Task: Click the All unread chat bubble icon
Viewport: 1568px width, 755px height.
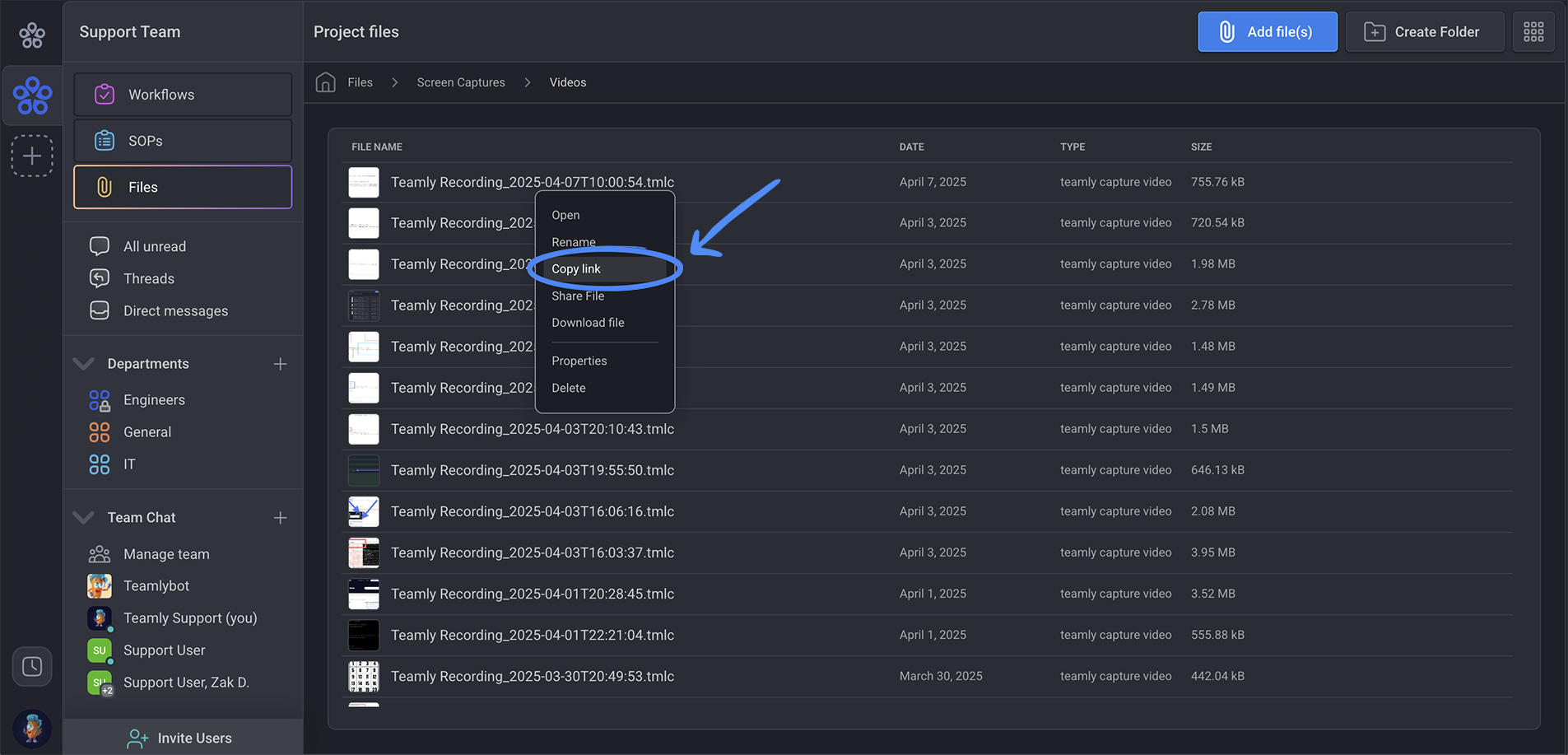Action: click(x=100, y=246)
